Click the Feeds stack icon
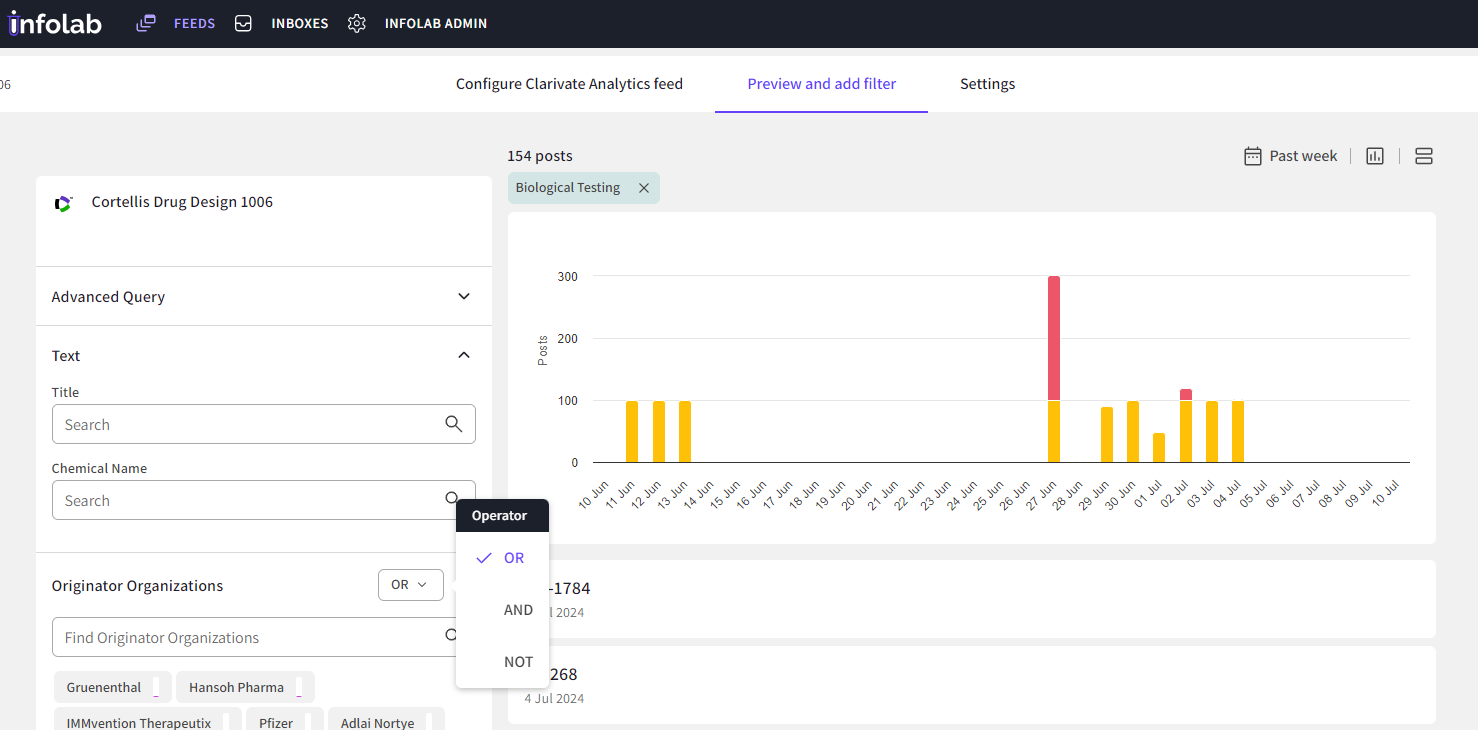 (146, 23)
